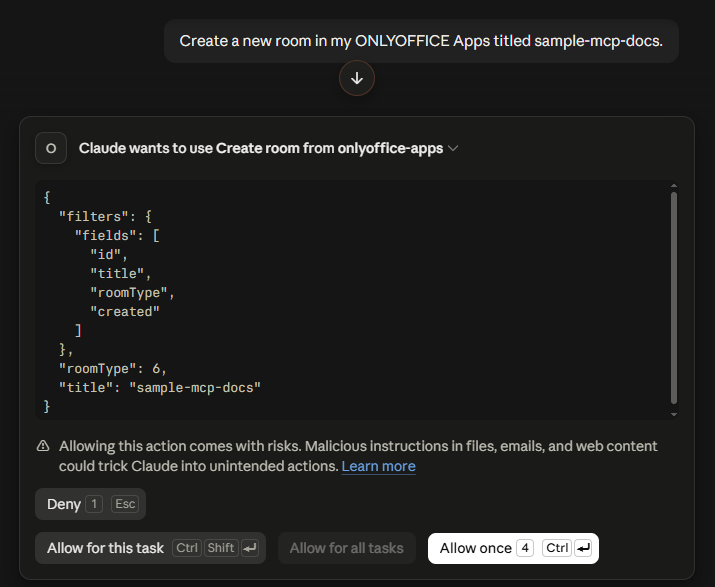Click the "roomType": 6 line
This screenshot has height=587, width=715.
pos(113,369)
